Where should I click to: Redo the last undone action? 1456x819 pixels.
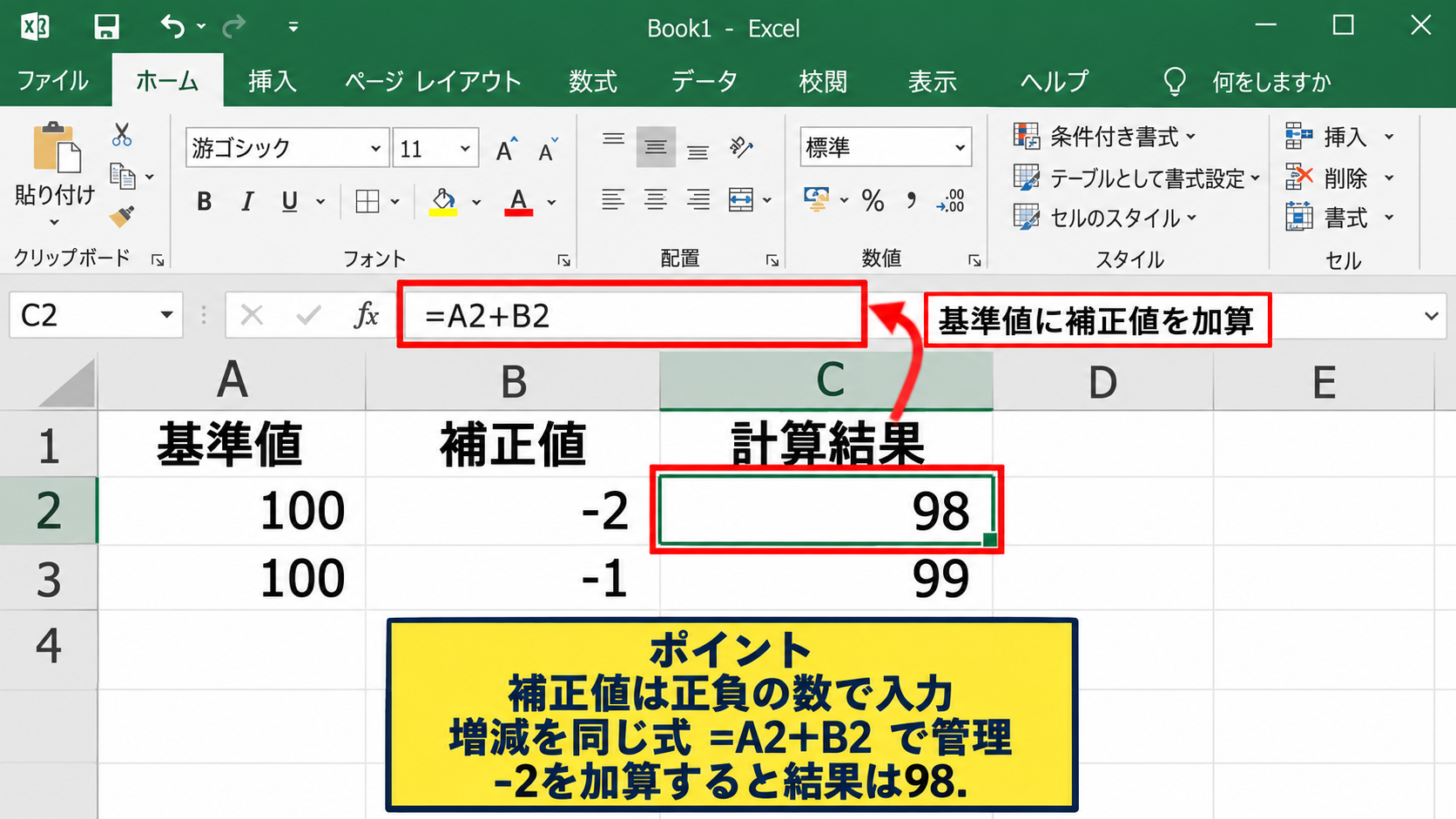233,27
